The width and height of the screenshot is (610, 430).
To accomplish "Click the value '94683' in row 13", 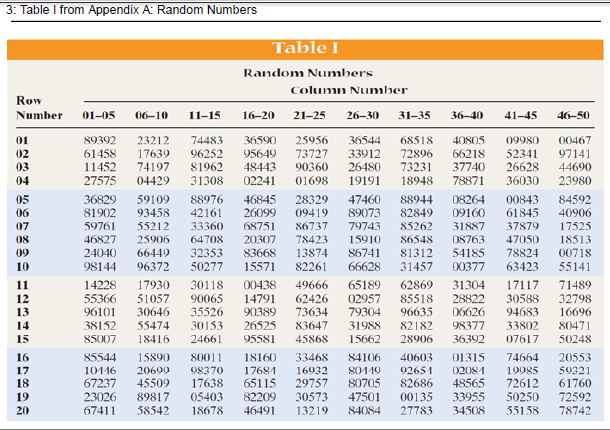I will coord(522,312).
